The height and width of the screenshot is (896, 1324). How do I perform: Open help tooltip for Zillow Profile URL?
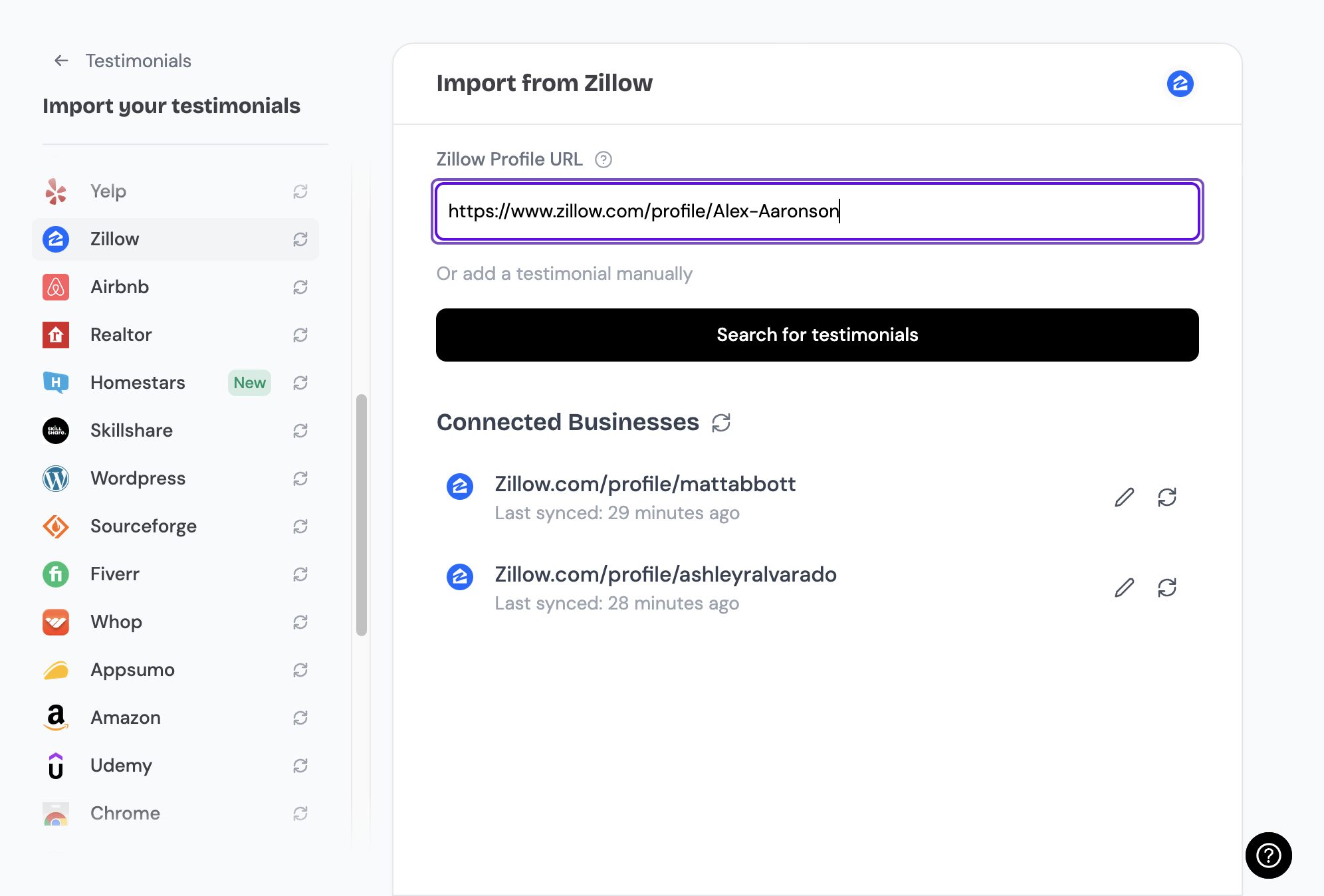coord(604,160)
